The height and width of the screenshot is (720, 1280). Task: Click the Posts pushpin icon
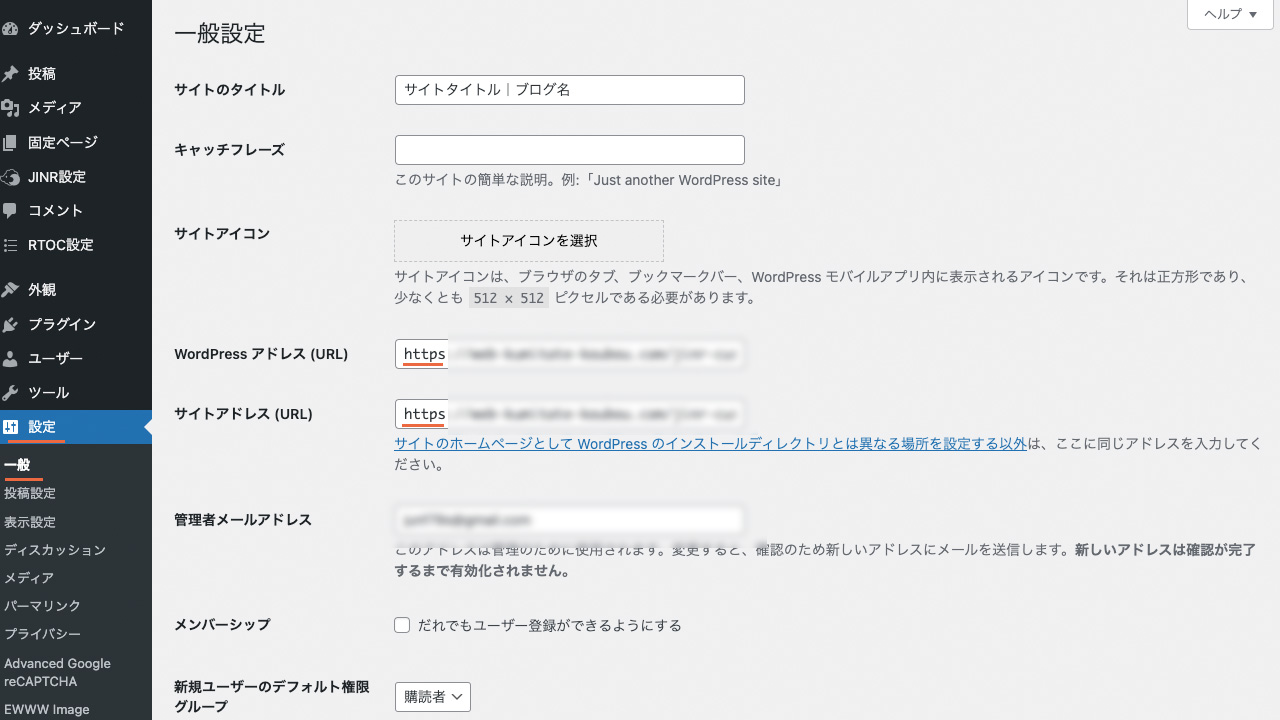10,74
